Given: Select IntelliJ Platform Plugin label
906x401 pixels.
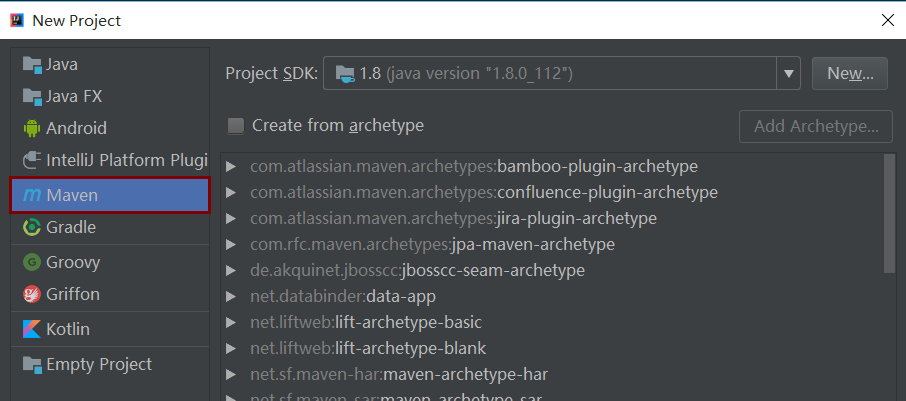Looking at the screenshot, I should tap(127, 160).
